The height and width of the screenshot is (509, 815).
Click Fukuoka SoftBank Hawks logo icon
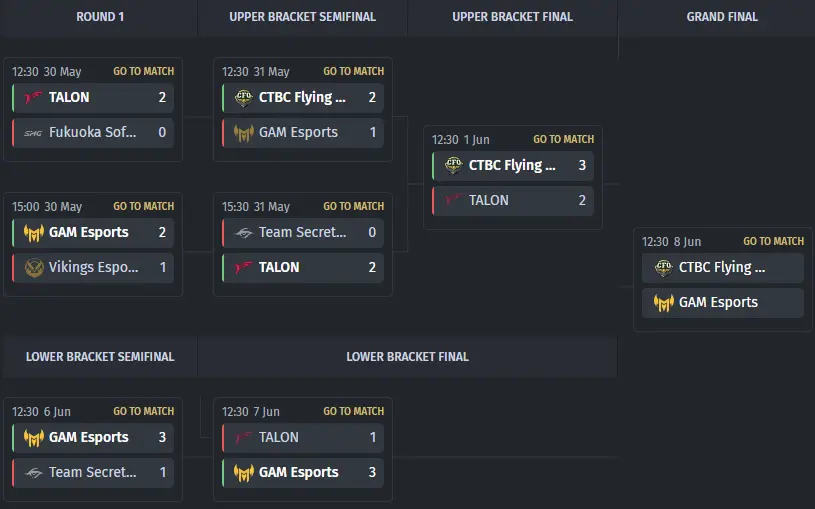pos(33,133)
